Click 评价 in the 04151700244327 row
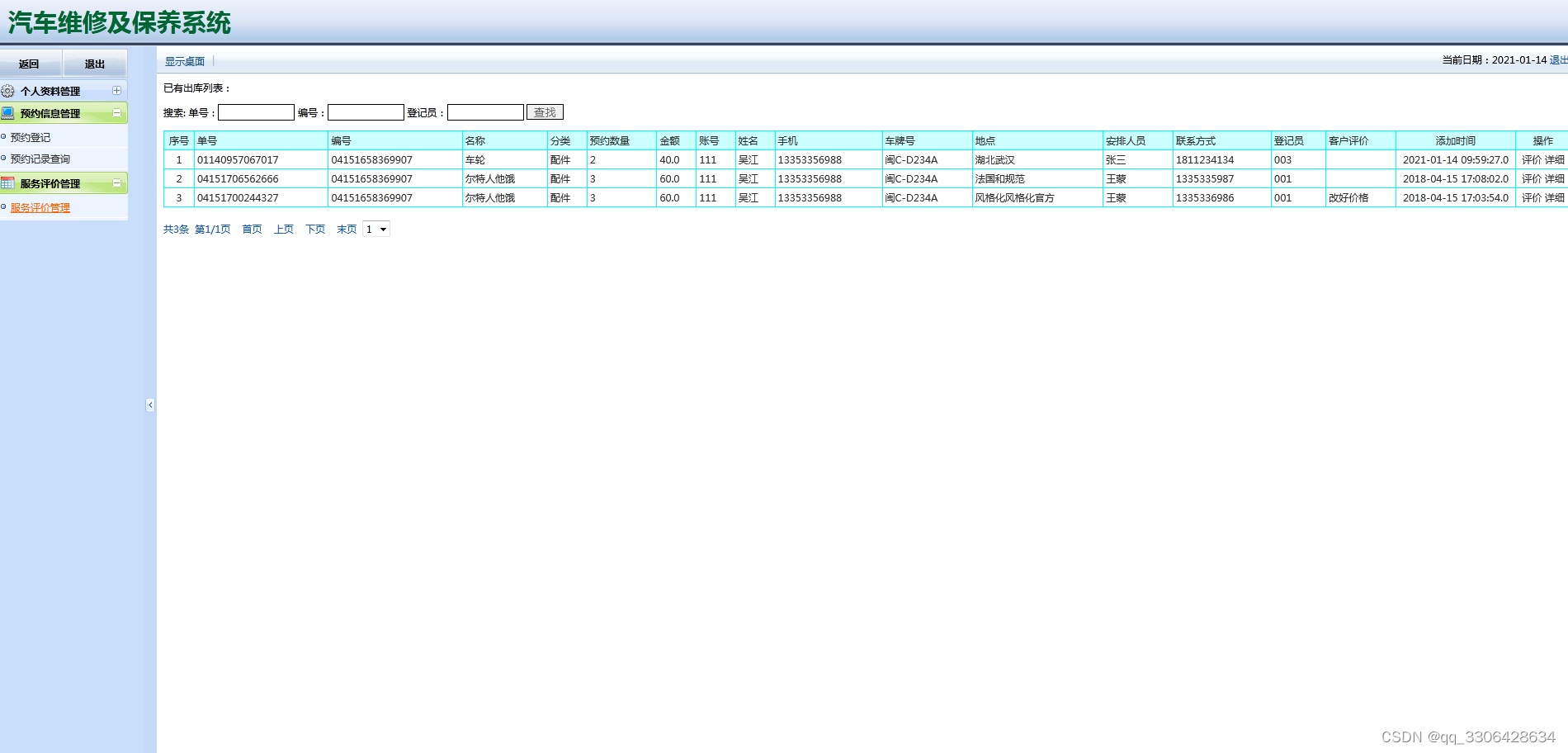Viewport: 1568px width, 753px height. tap(1532, 198)
